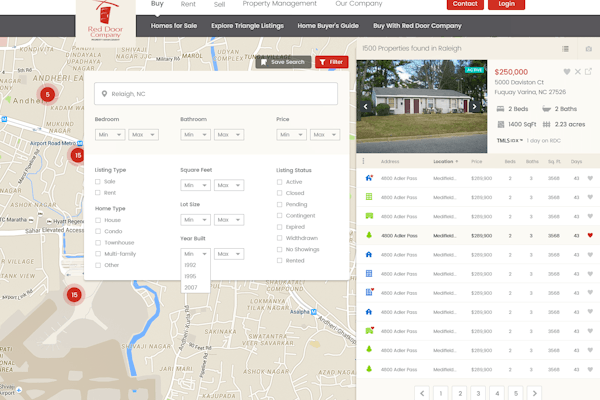Close the $250,000 listing card
The width and height of the screenshot is (600, 400).
click(x=578, y=72)
